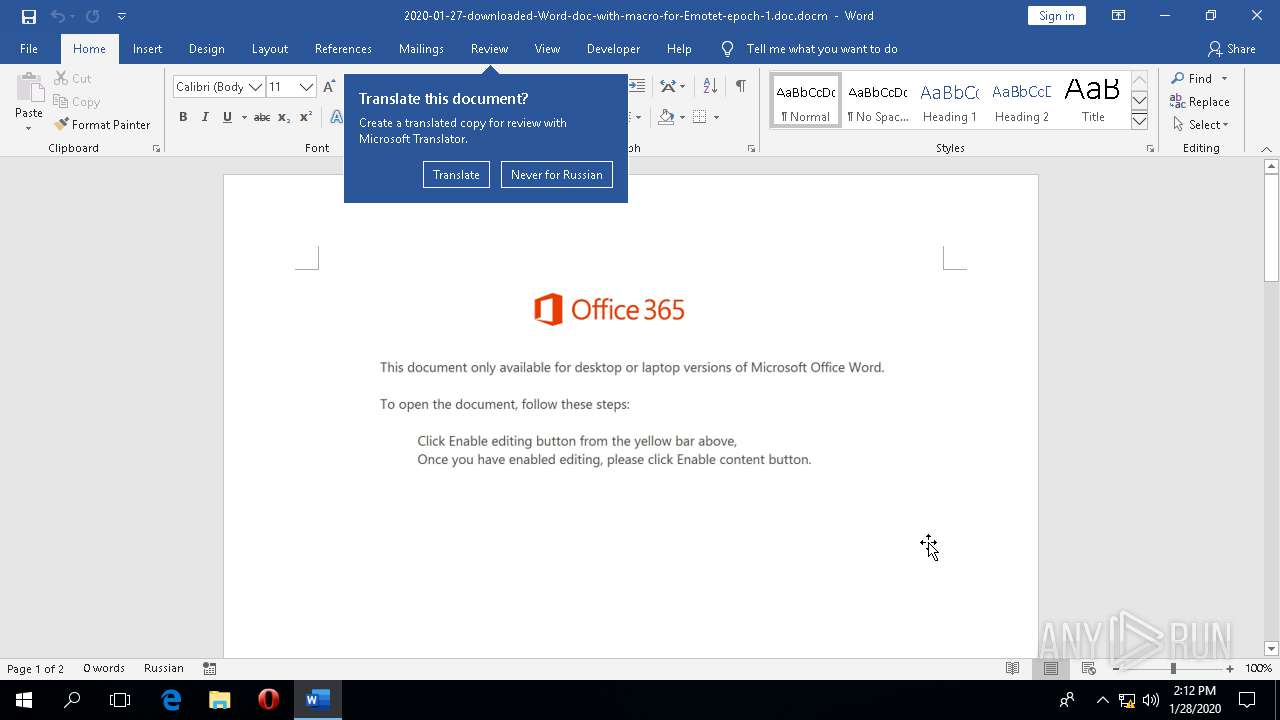Activate the Format Painter brush
This screenshot has width=1280, height=720.
102,125
